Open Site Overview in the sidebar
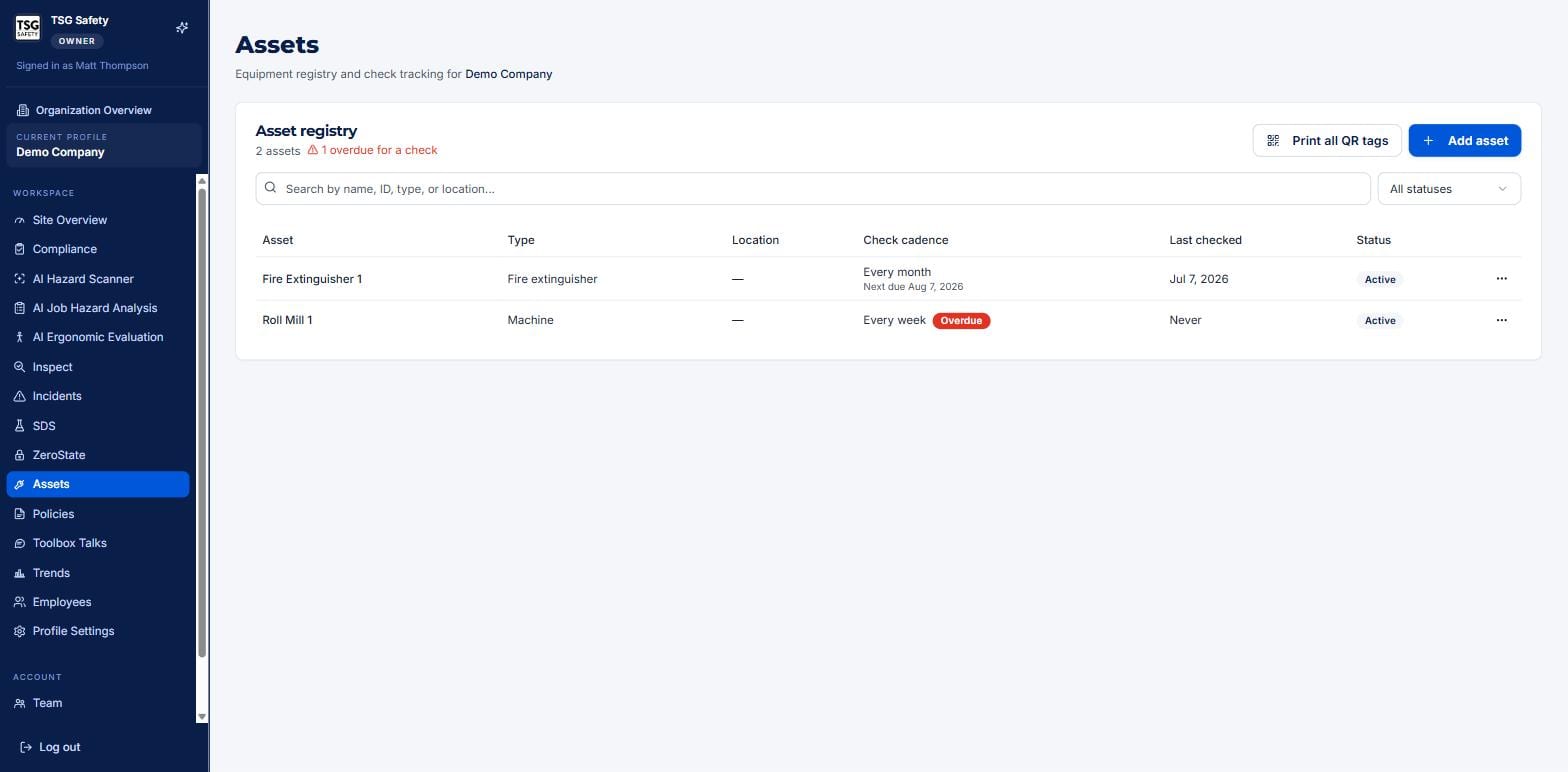 point(98,220)
